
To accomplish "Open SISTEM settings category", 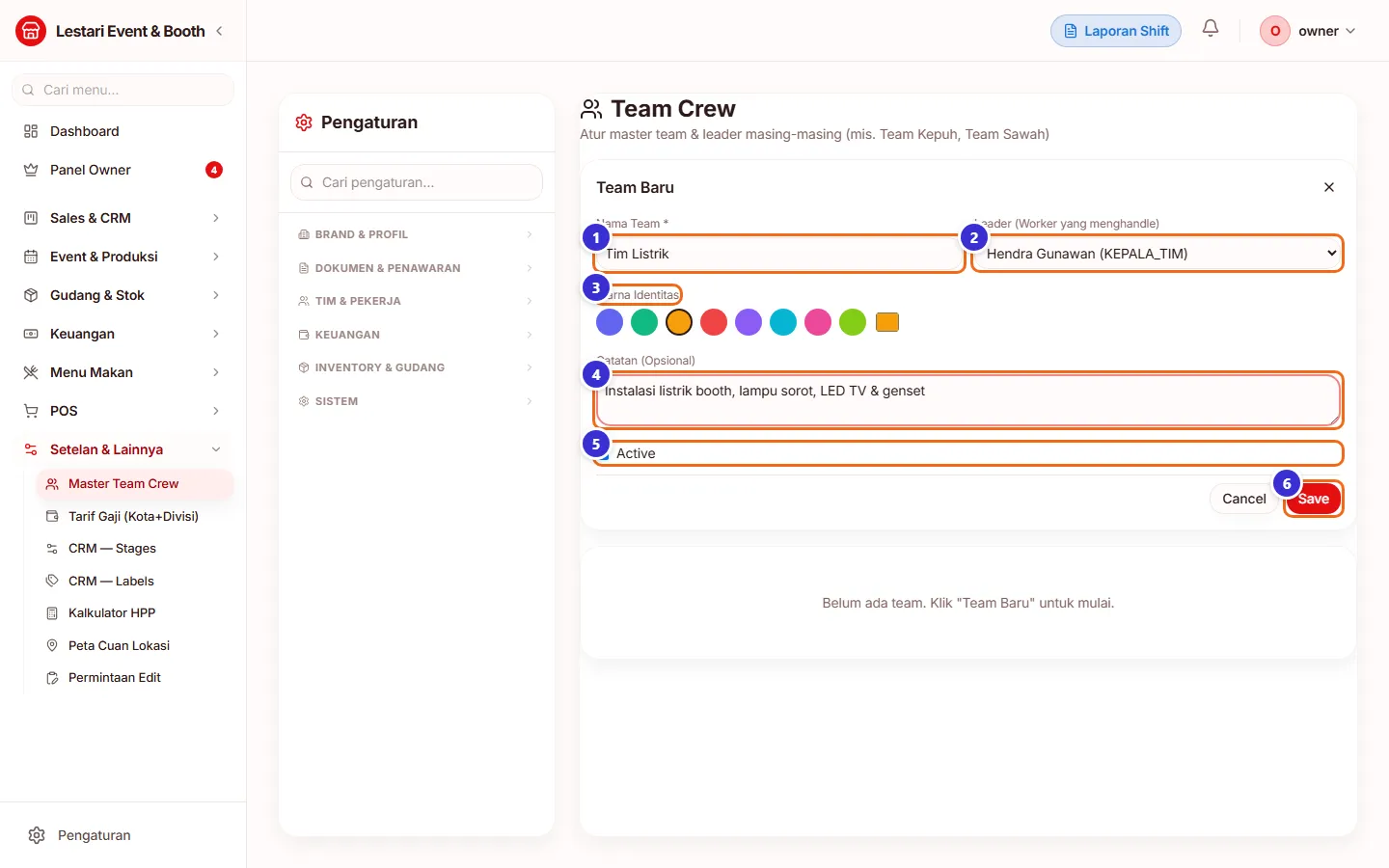I will coord(417,401).
